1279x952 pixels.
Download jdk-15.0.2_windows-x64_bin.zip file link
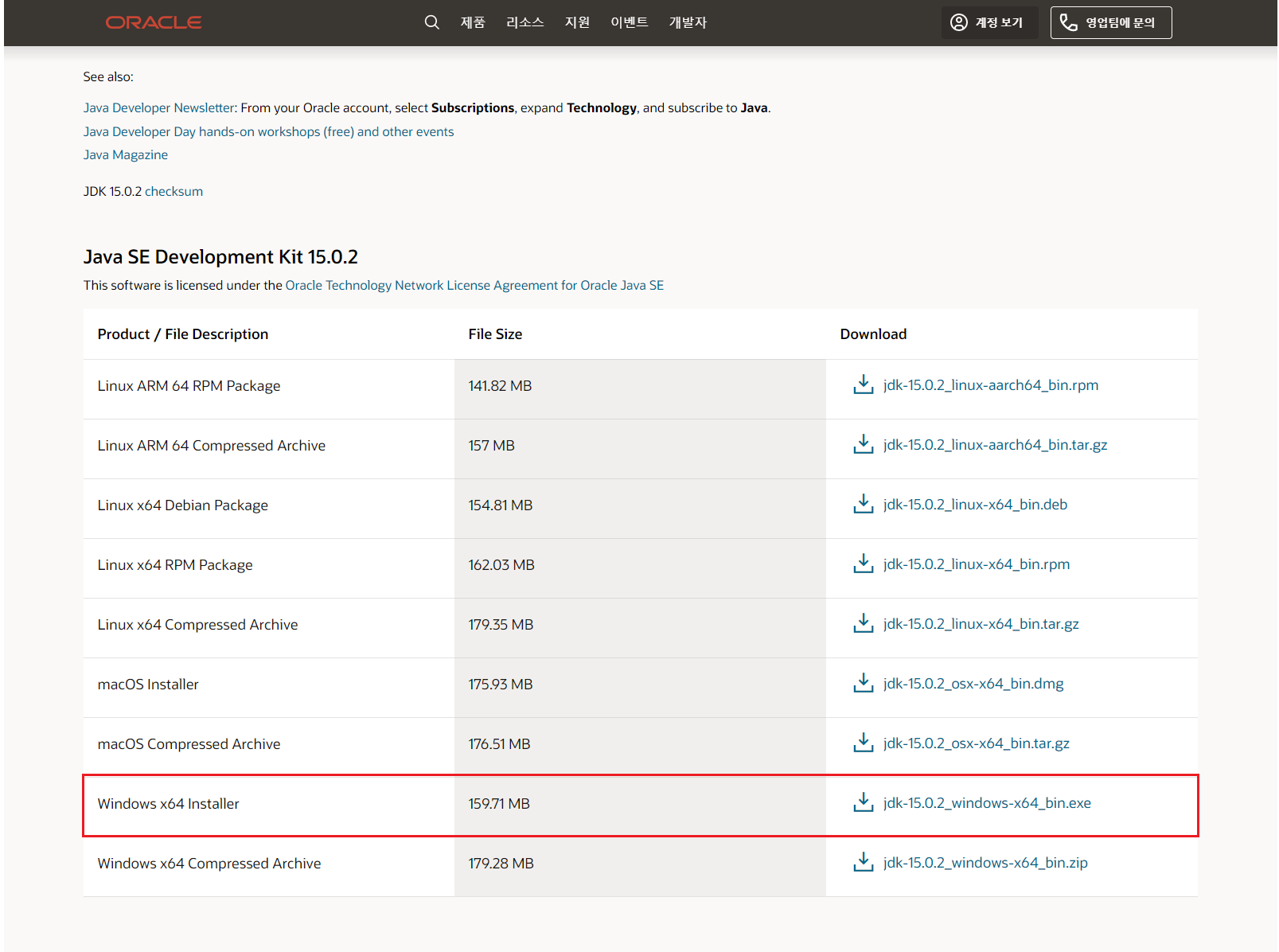click(985, 862)
